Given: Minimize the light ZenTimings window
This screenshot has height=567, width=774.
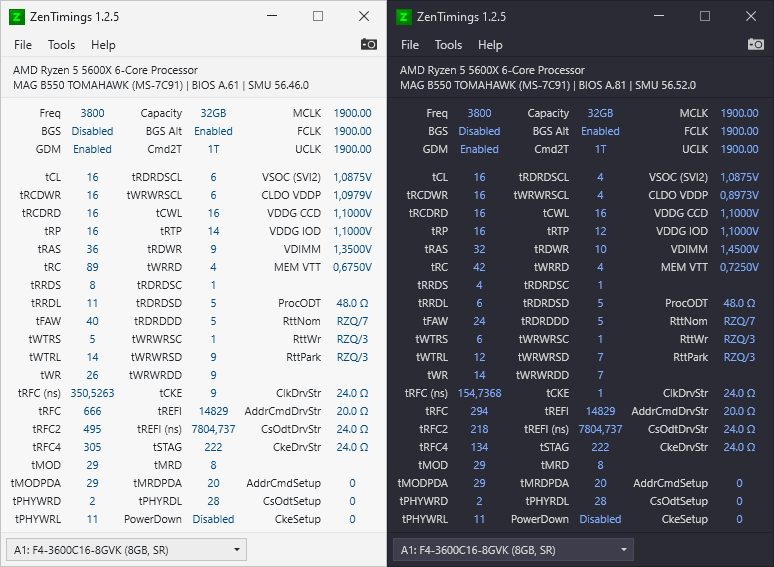Looking at the screenshot, I should tap(272, 16).
